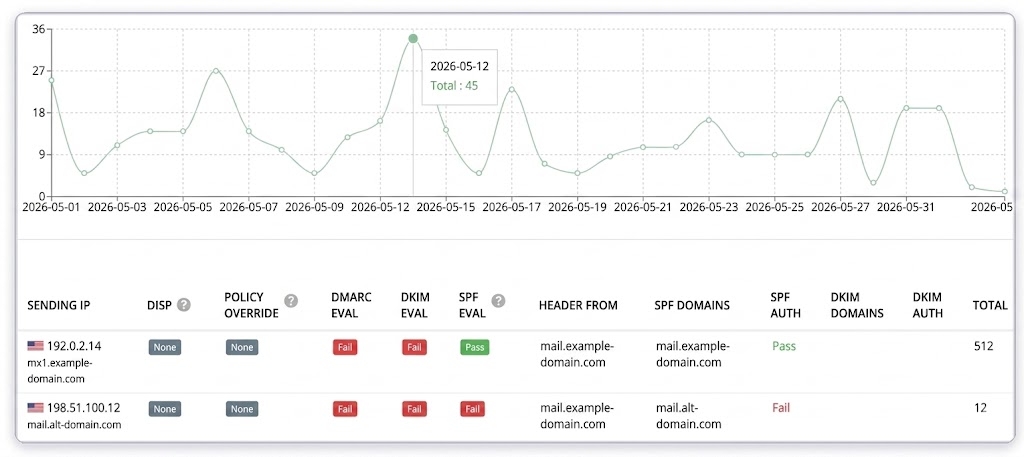
Task: Click POLICY OVERRIDE None badge in 198.51.100.12 row
Action: pos(242,409)
